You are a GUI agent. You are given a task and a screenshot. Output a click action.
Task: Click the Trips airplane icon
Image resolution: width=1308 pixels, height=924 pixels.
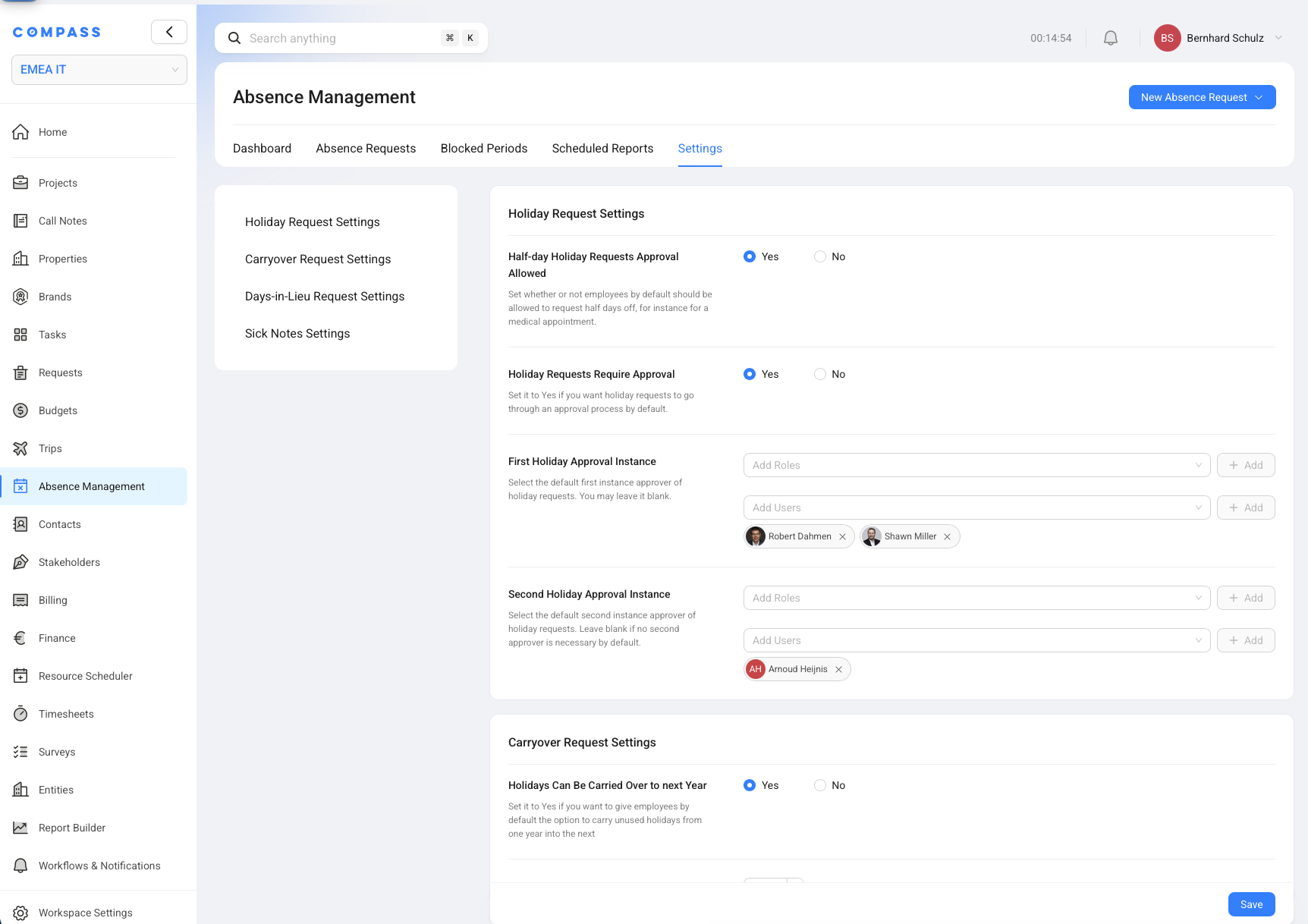point(20,448)
